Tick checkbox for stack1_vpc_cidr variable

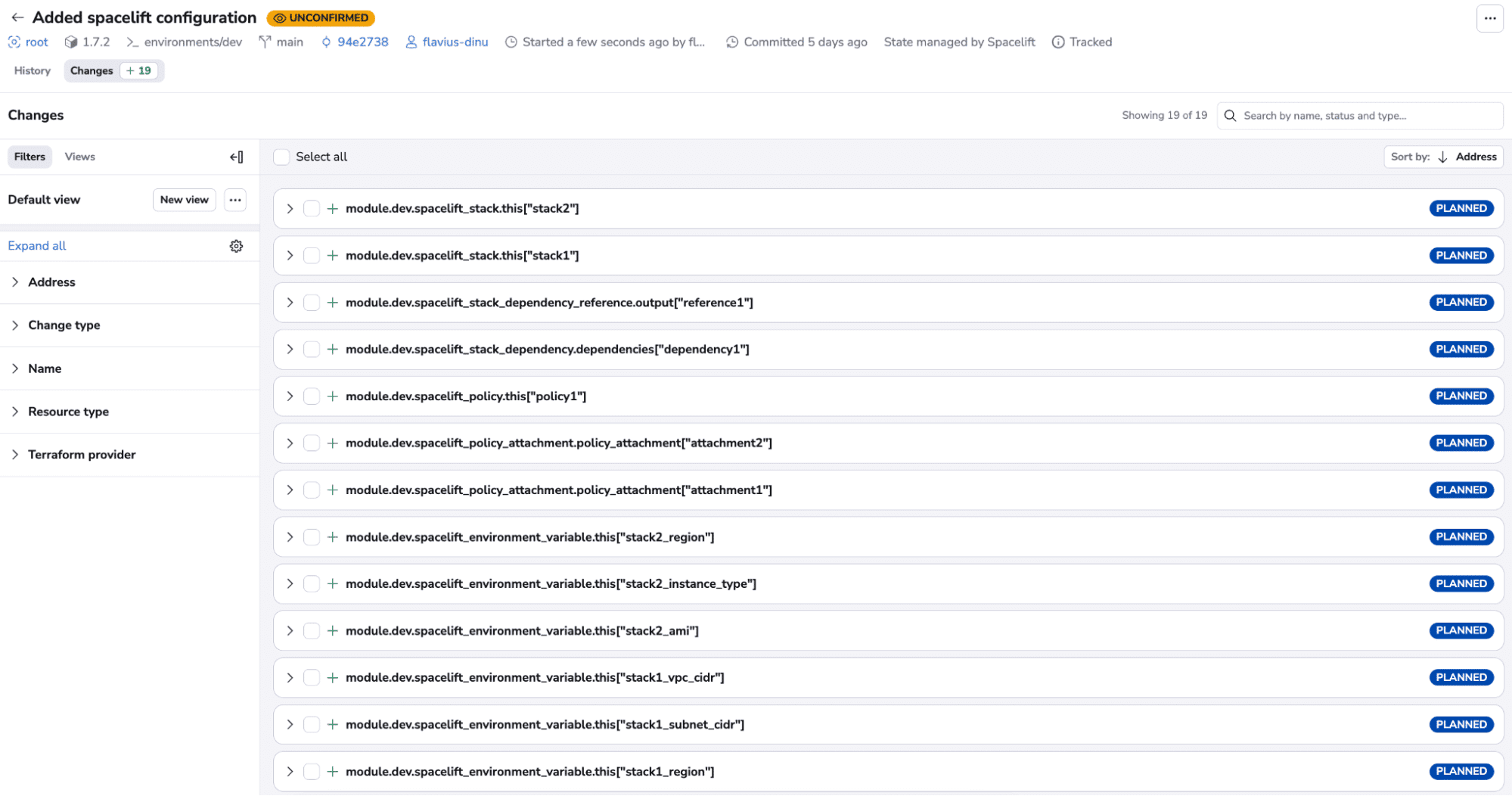point(312,678)
